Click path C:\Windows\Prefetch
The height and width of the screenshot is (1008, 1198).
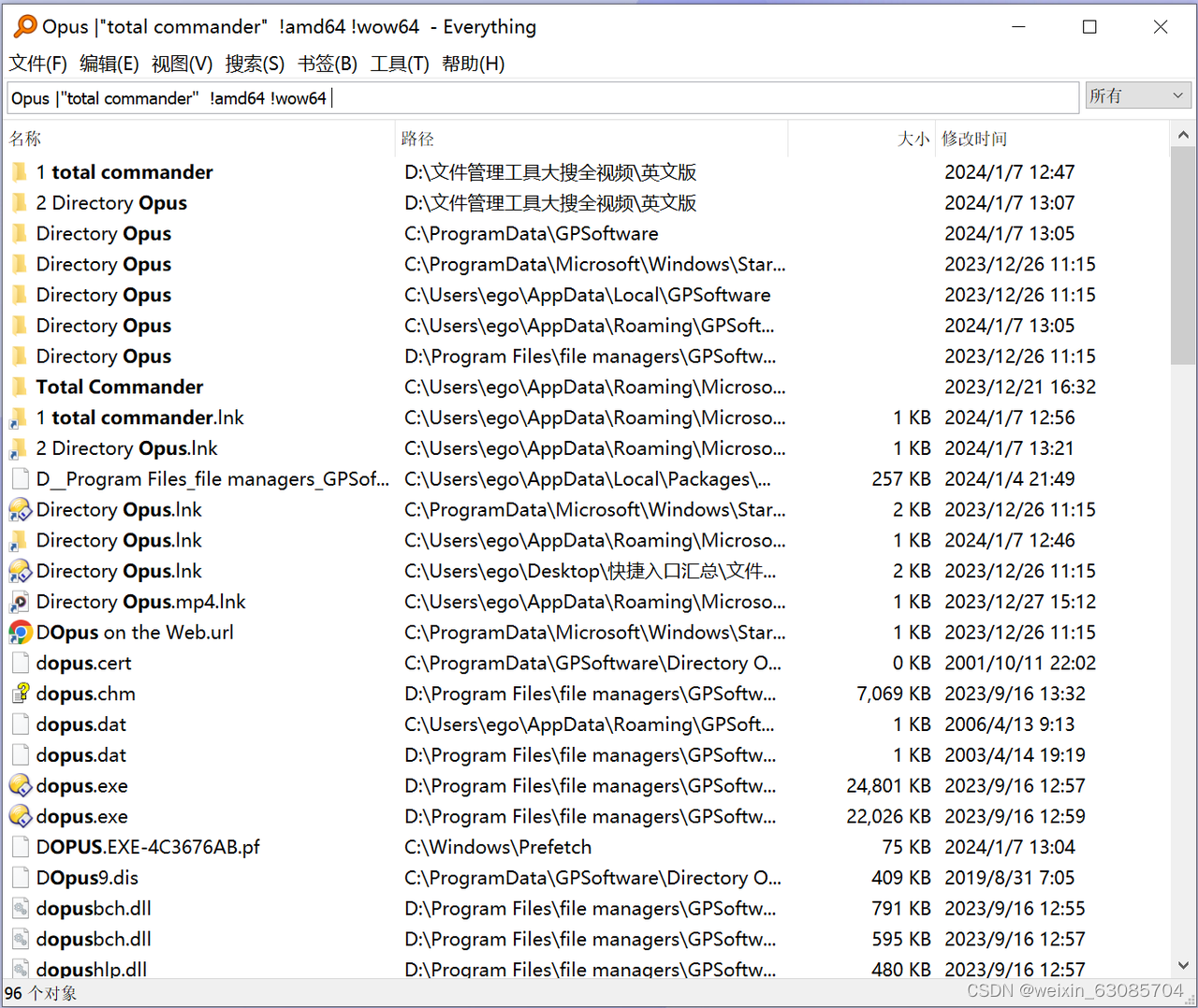498,848
